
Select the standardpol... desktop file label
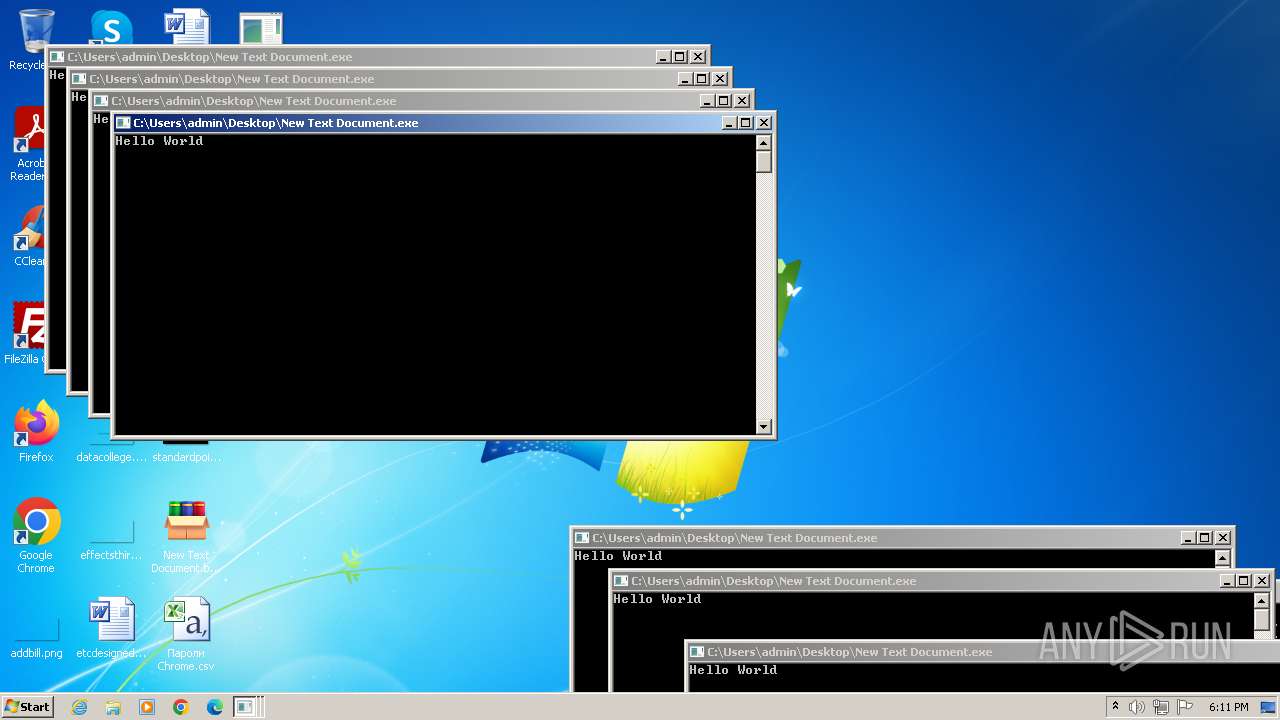(x=187, y=457)
